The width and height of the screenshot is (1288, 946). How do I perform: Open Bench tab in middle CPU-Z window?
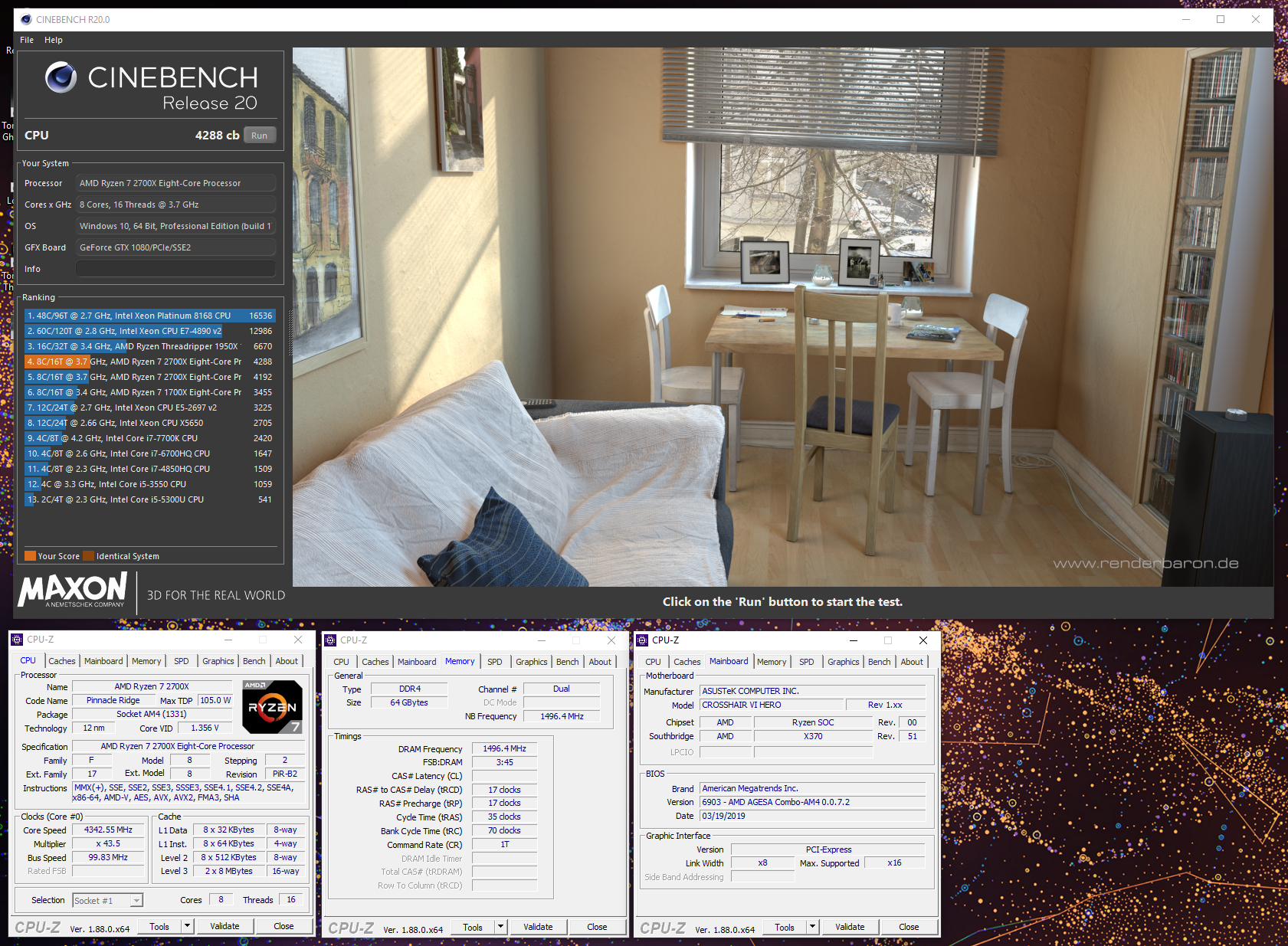[568, 662]
